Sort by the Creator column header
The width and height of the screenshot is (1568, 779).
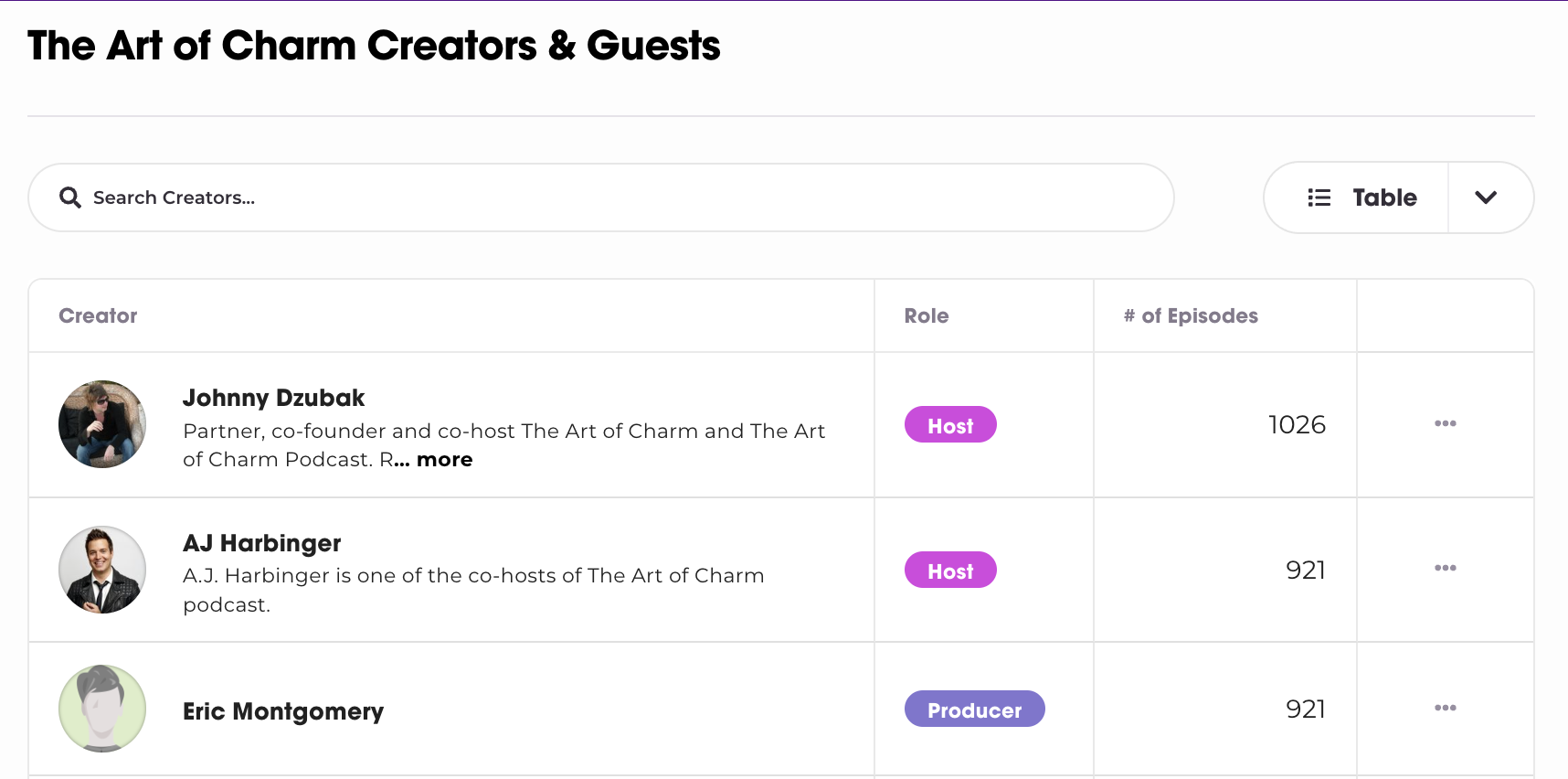(x=98, y=315)
